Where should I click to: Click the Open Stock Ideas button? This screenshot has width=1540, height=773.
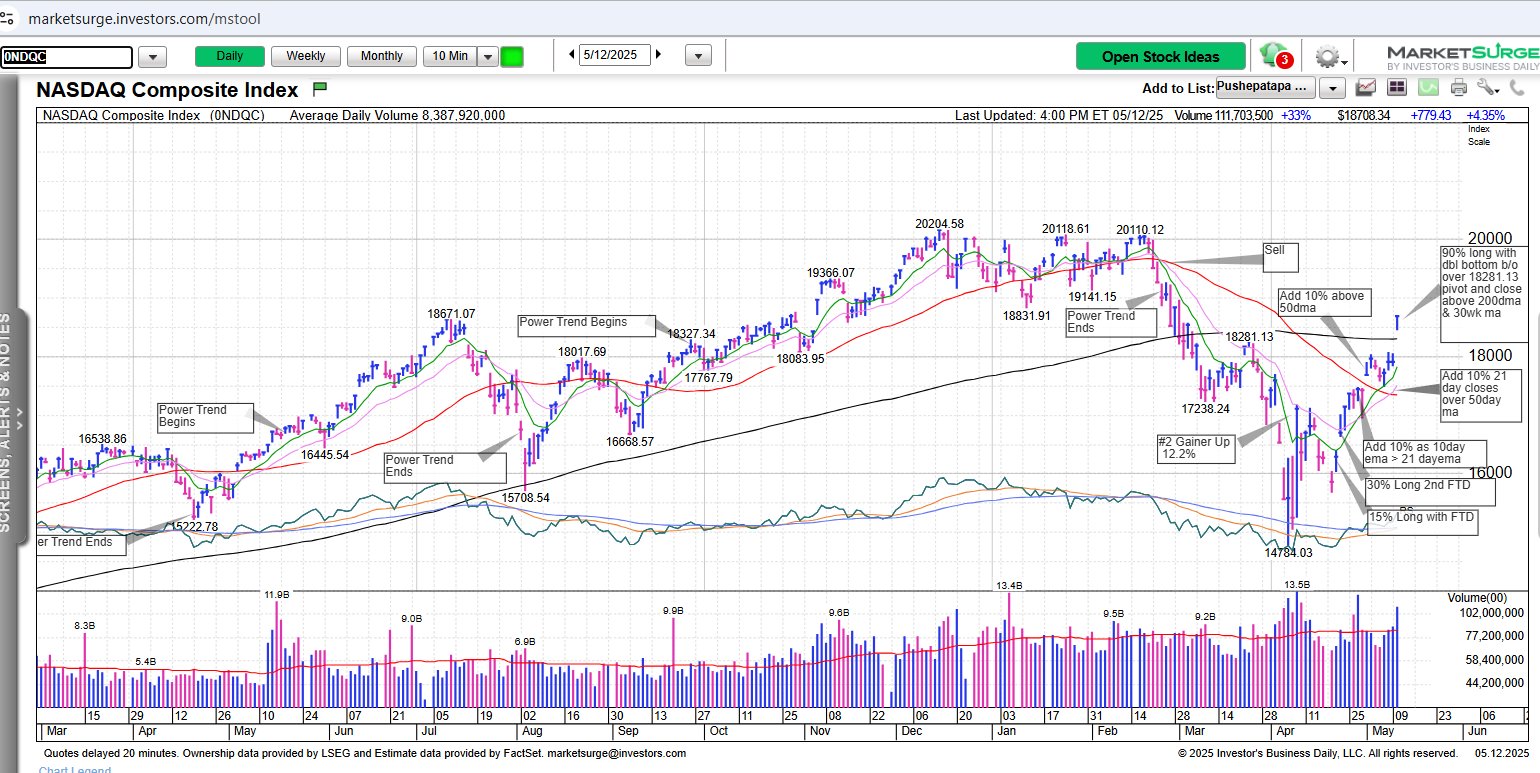(x=1161, y=56)
